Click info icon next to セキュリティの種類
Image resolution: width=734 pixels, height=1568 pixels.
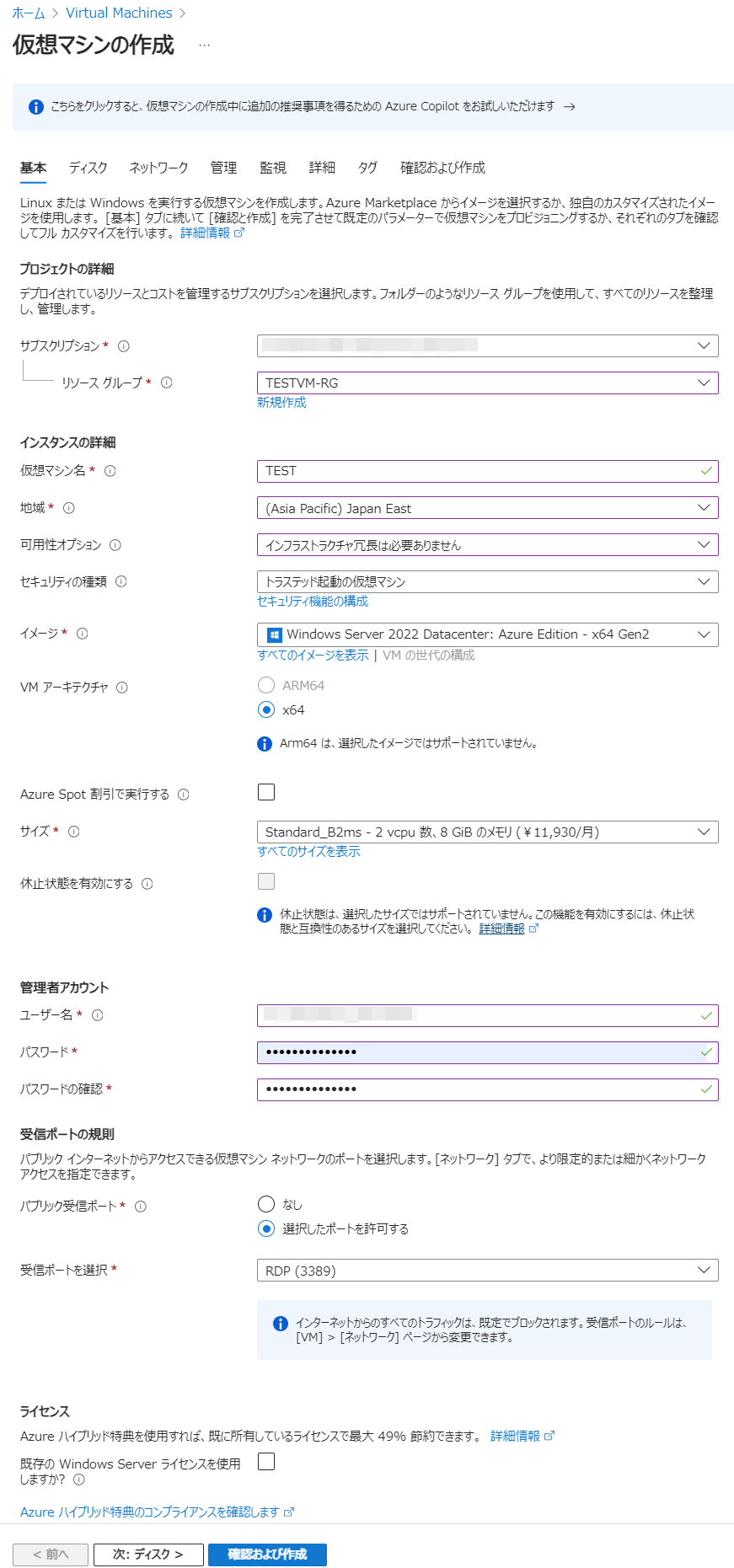[x=121, y=581]
